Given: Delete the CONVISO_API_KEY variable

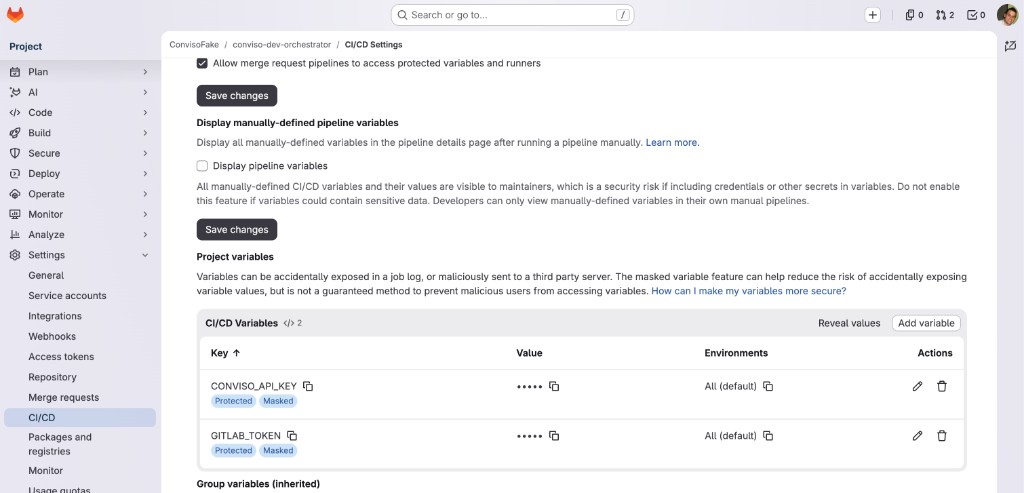Looking at the screenshot, I should (x=942, y=386).
